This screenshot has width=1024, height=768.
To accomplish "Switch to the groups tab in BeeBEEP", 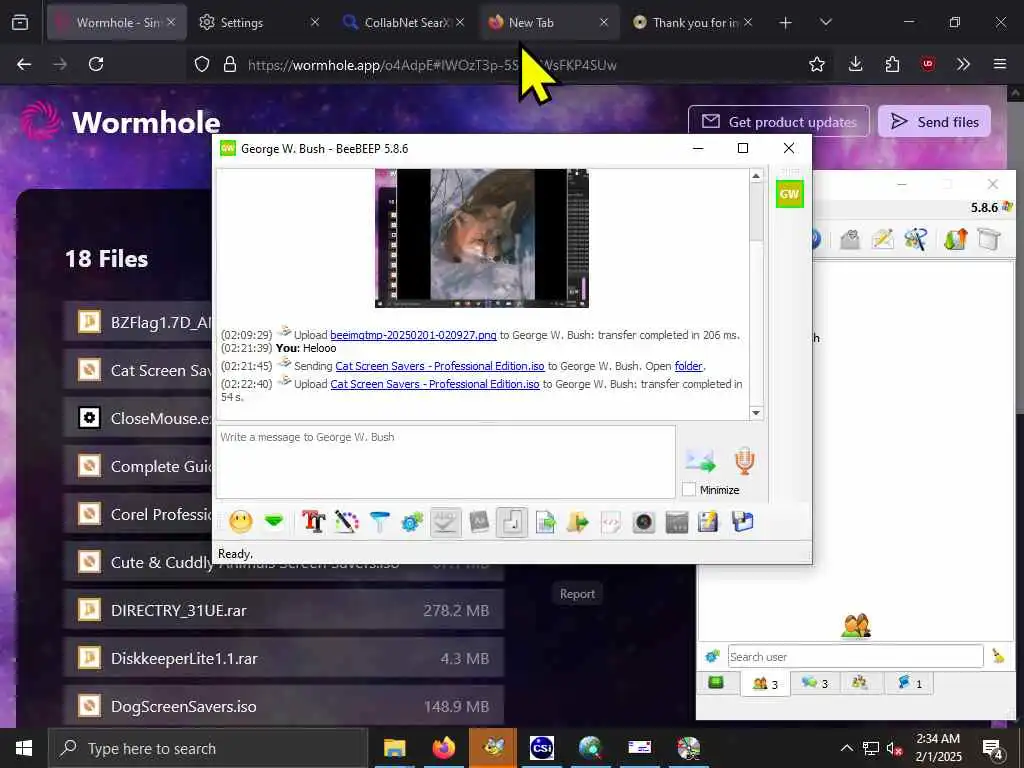I will (860, 683).
